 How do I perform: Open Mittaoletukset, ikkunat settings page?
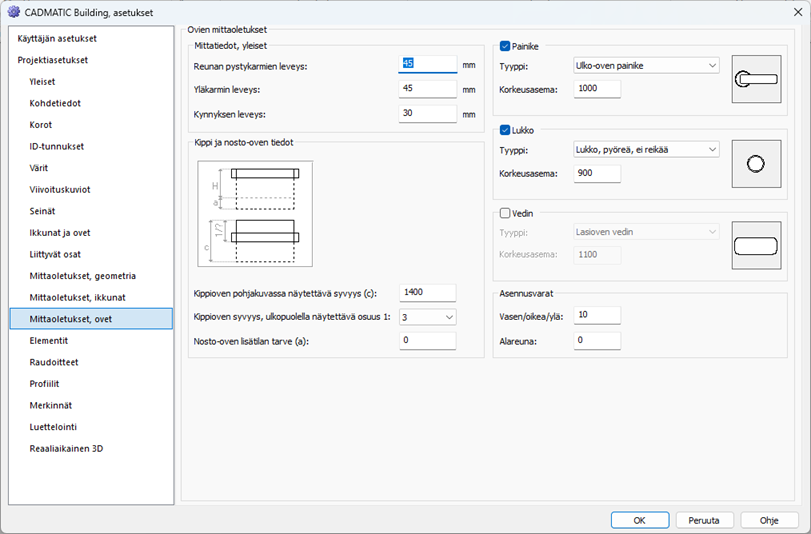click(x=77, y=297)
